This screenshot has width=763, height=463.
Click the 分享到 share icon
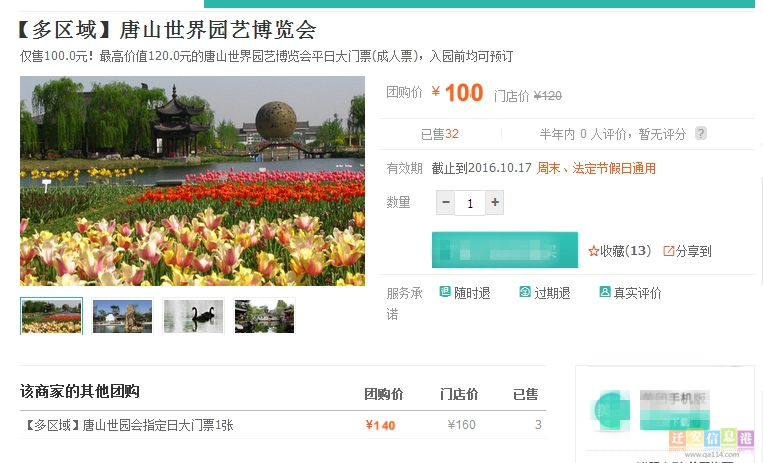(x=669, y=251)
